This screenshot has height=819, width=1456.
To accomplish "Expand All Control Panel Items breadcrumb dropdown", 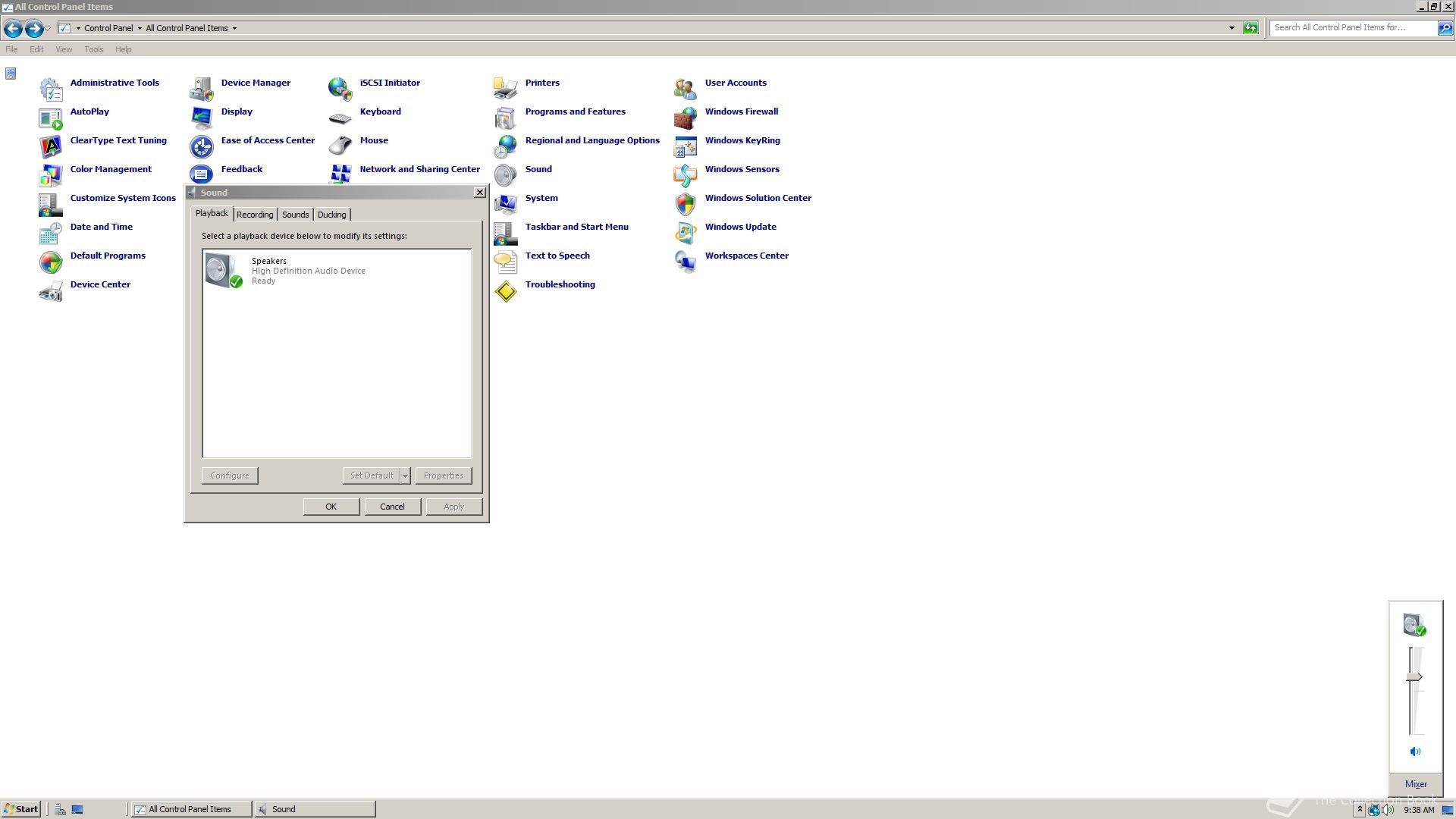I will pyautogui.click(x=234, y=28).
